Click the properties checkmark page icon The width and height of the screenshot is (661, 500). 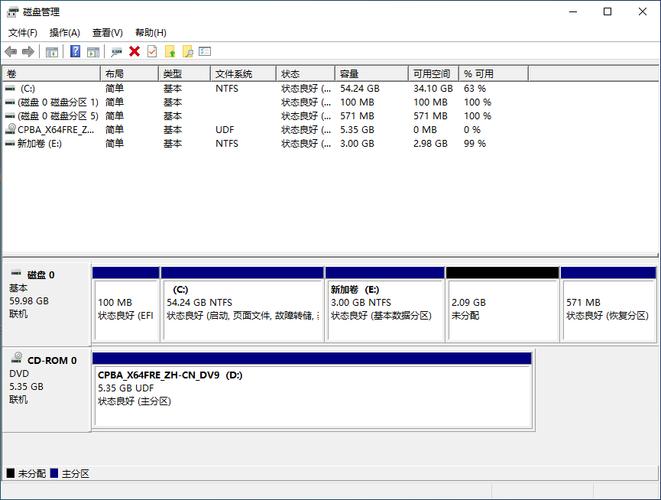(x=152, y=51)
